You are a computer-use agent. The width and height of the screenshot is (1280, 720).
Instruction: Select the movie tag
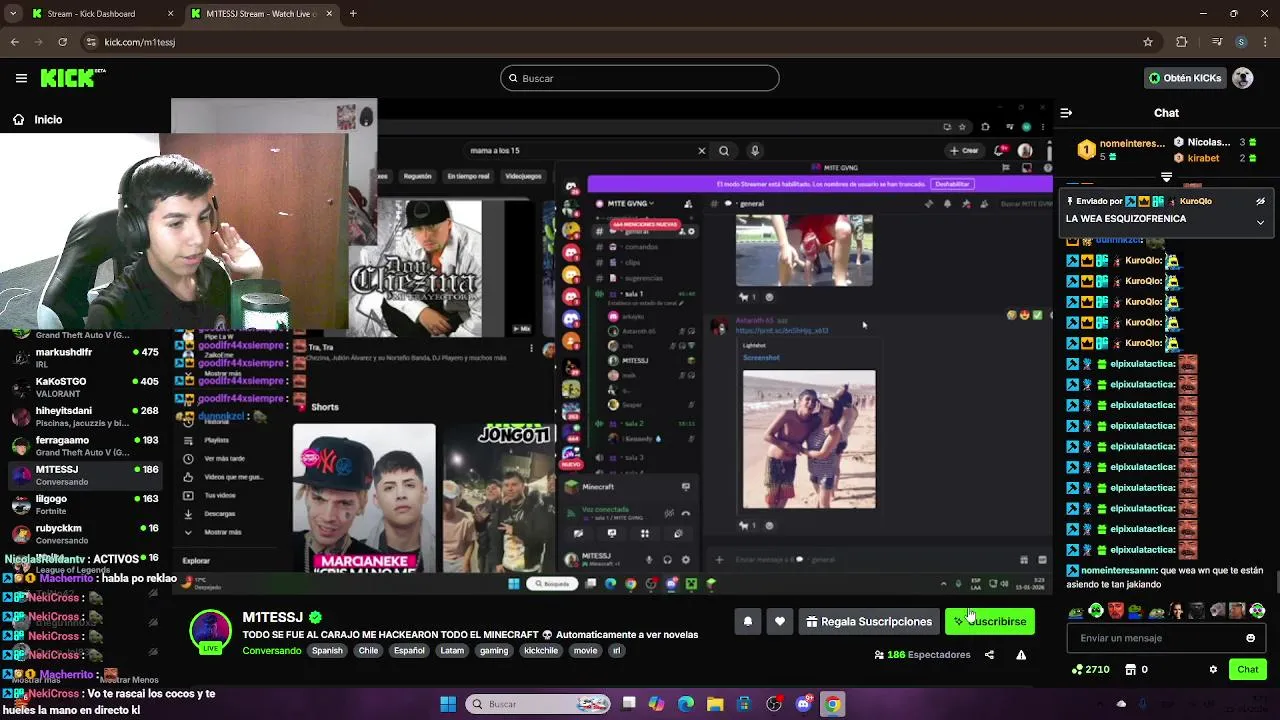coord(585,650)
